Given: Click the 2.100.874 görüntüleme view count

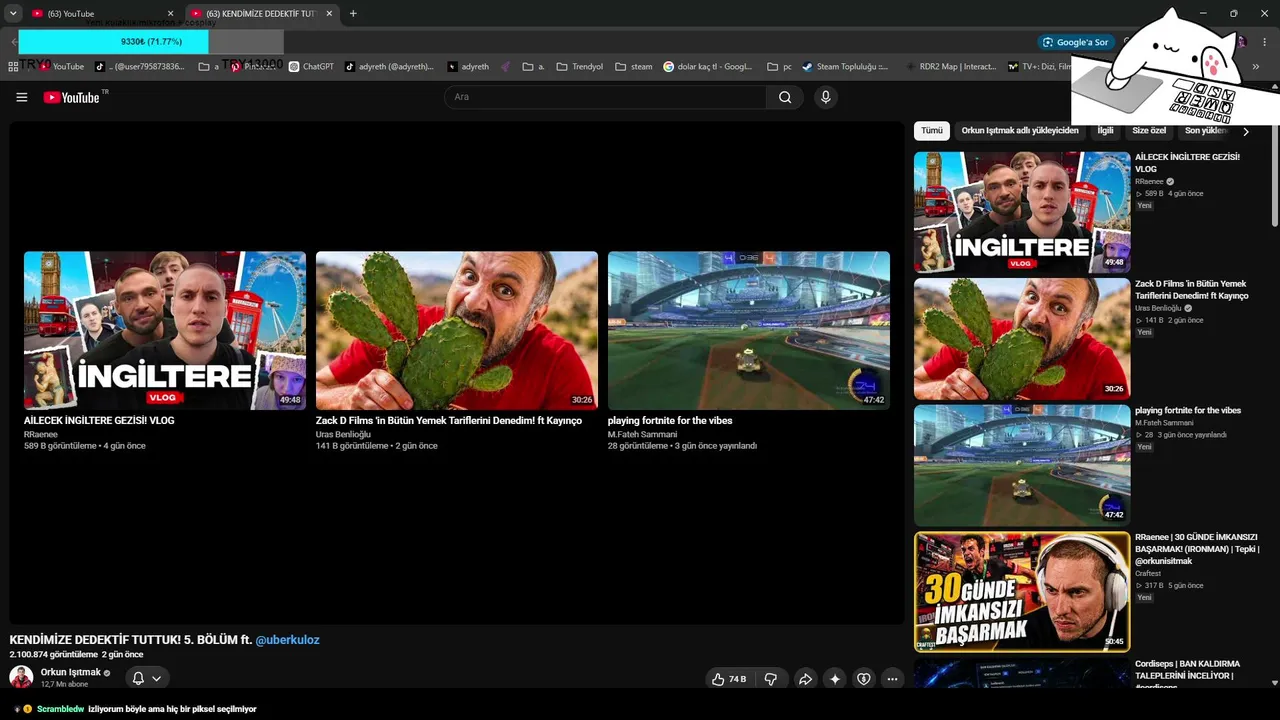Looking at the screenshot, I should click(54, 655).
